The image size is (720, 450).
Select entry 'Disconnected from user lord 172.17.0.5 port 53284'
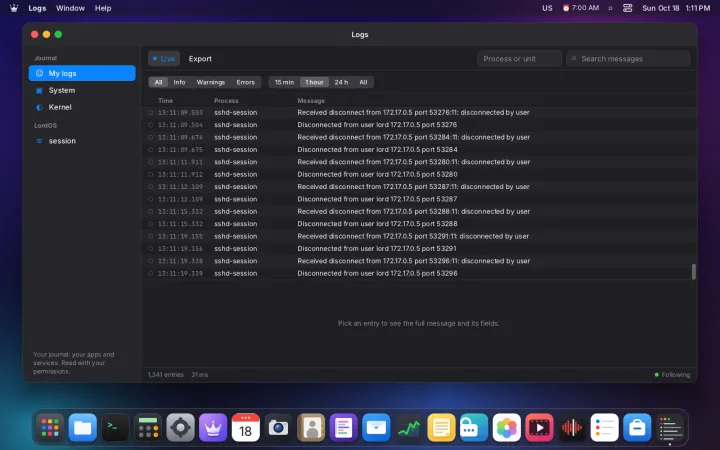click(419, 150)
